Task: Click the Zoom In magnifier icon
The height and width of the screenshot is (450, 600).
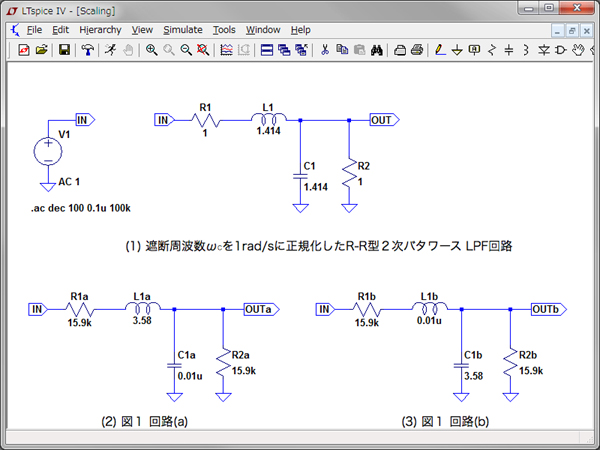Action: click(151, 50)
